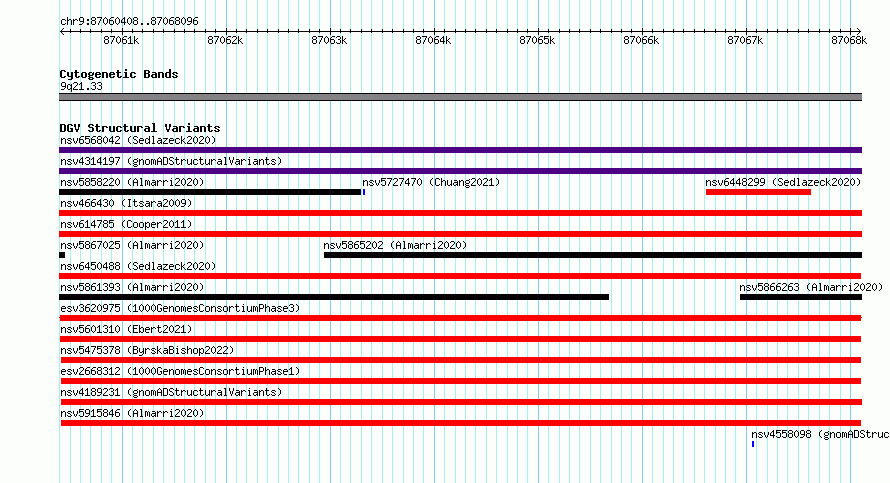
Task: Click the gray 9q21.33 cytogenetic band bar
Action: pos(460,97)
